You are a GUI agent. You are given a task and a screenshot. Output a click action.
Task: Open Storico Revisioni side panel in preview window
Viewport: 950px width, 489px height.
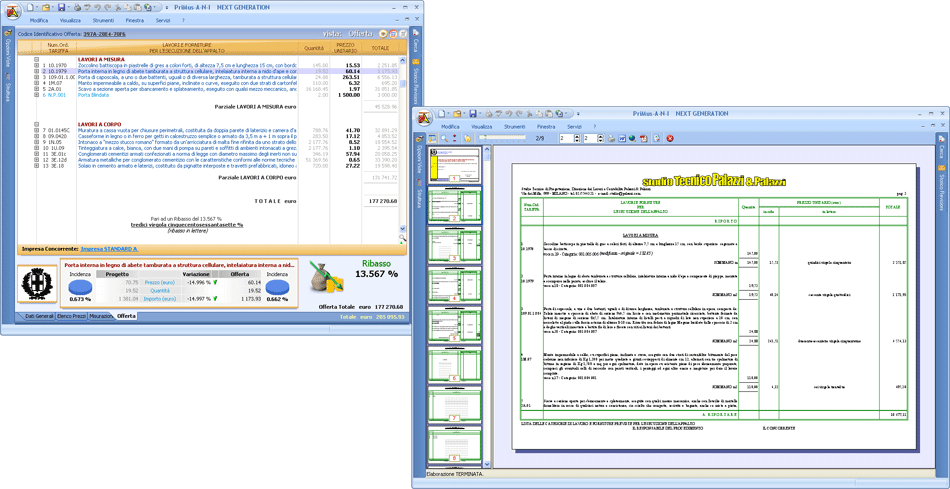(942, 186)
